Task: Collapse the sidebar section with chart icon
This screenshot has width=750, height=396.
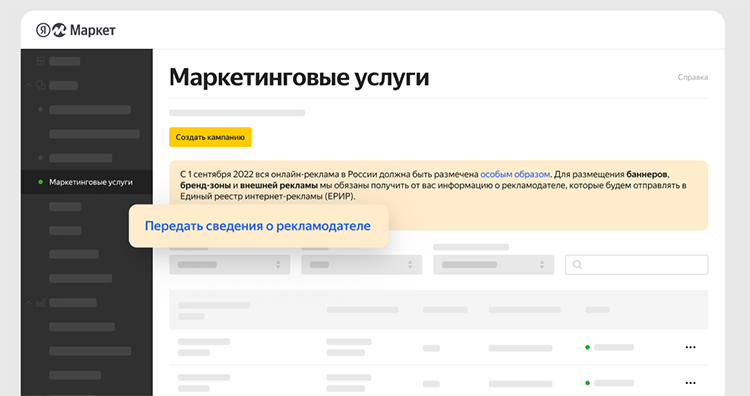Action: pos(29,303)
